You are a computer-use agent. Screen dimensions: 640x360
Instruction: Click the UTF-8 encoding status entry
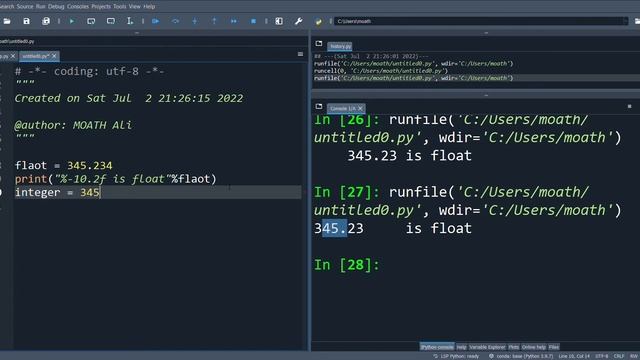coord(602,356)
